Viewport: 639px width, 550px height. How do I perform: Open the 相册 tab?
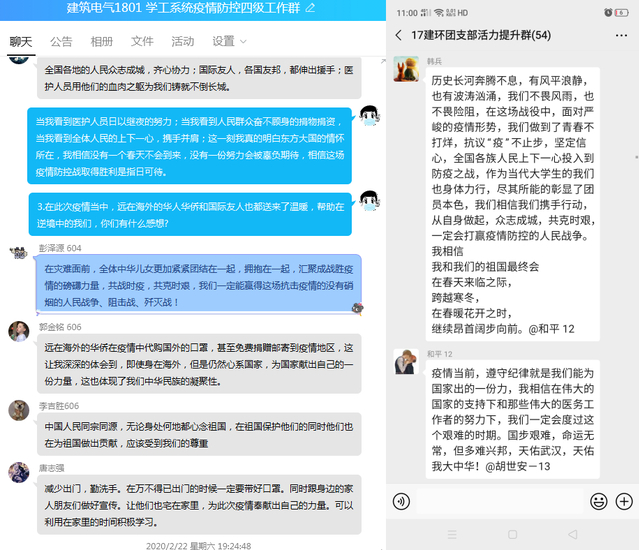pyautogui.click(x=102, y=41)
